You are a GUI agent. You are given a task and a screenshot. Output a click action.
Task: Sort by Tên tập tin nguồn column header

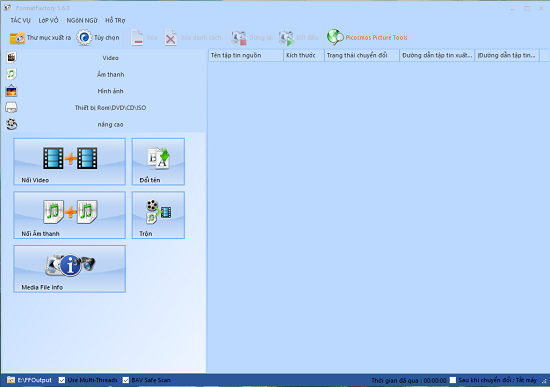[246, 55]
